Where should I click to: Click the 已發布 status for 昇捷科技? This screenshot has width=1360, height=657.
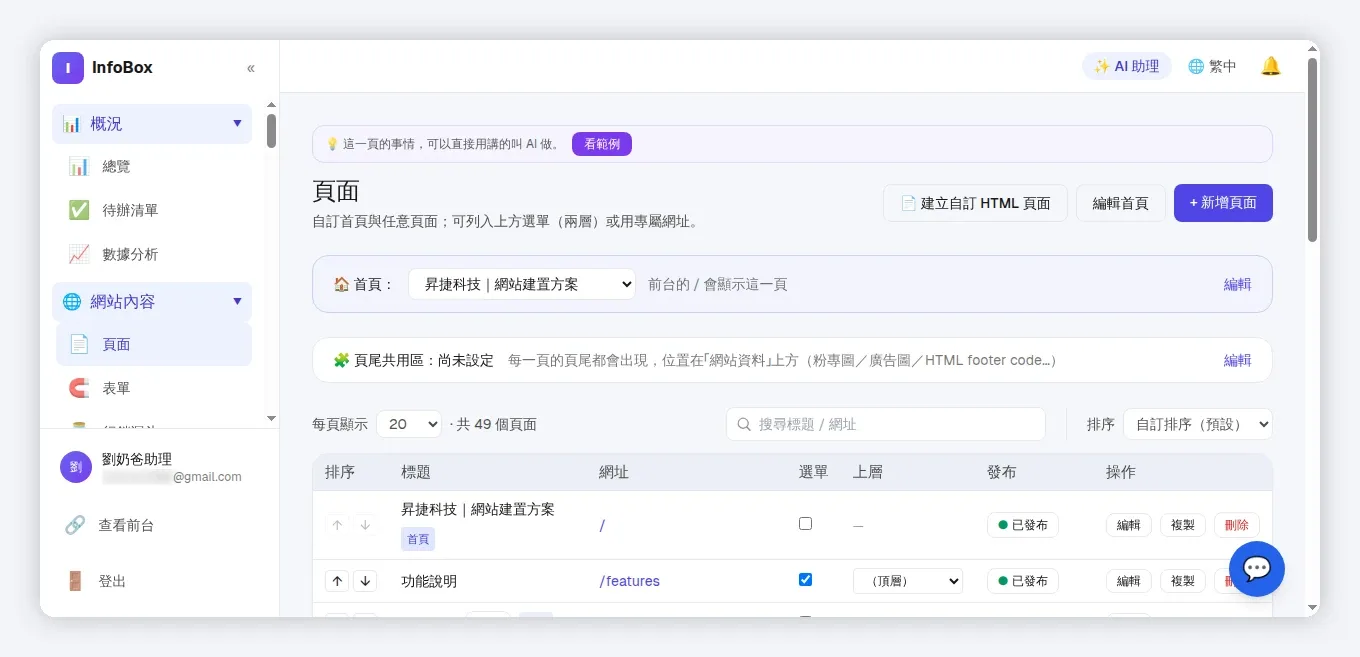[x=1023, y=525]
